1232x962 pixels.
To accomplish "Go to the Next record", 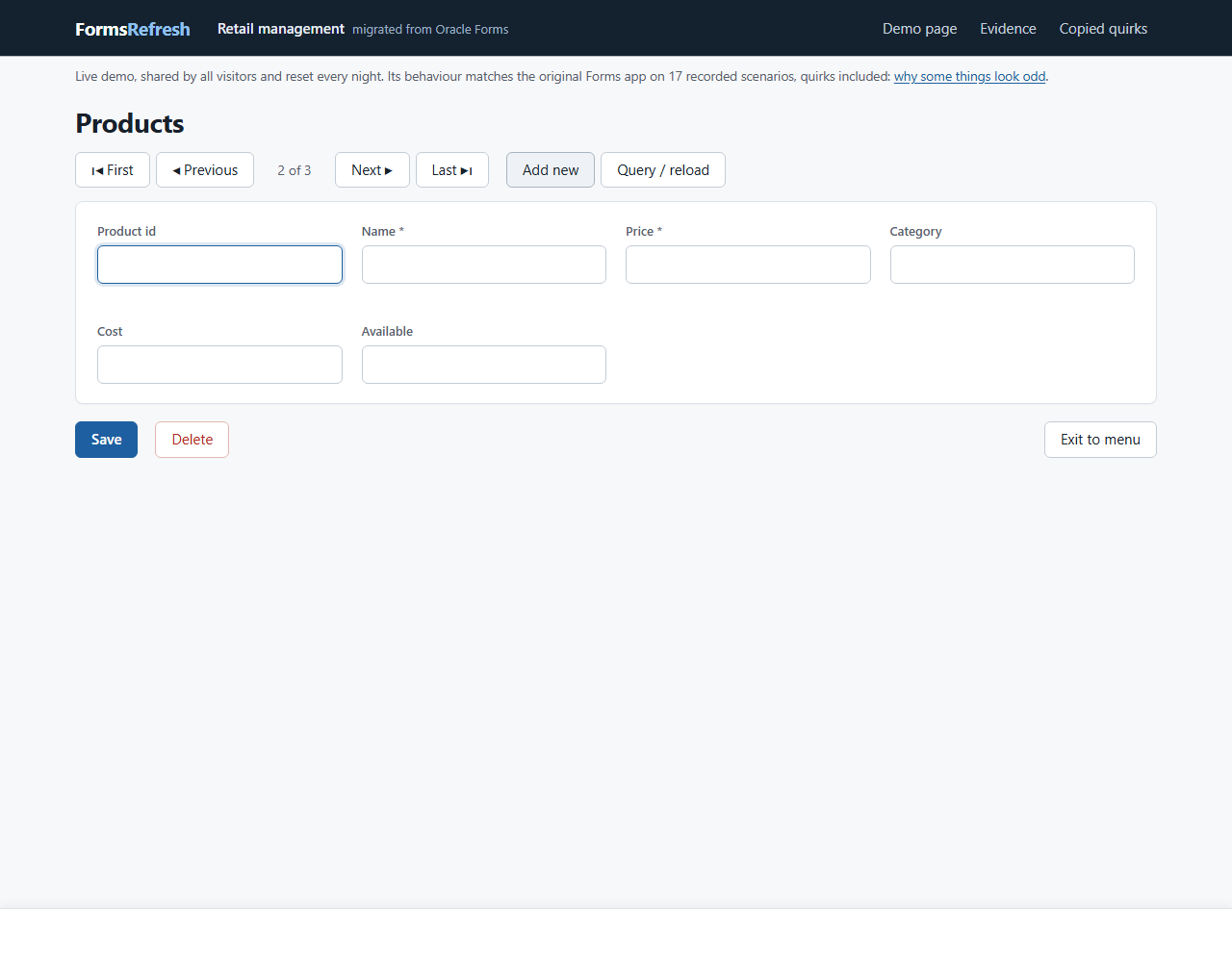I will coord(372,170).
